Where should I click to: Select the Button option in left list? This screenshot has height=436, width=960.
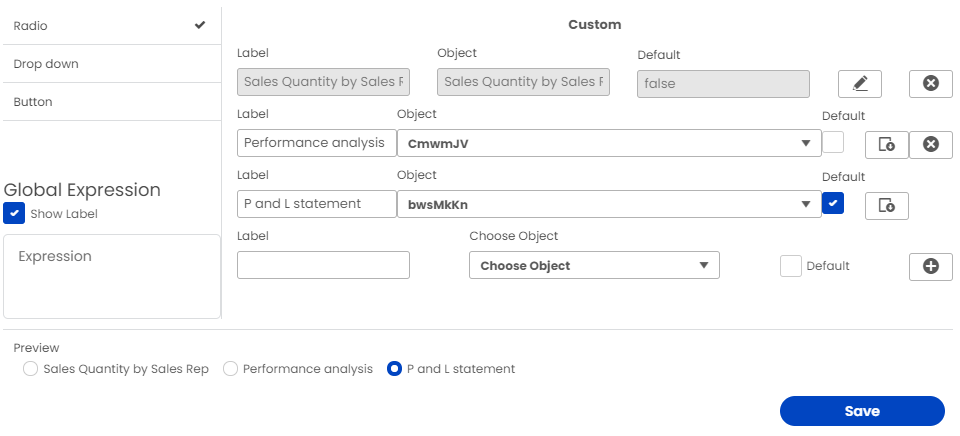[x=110, y=102]
